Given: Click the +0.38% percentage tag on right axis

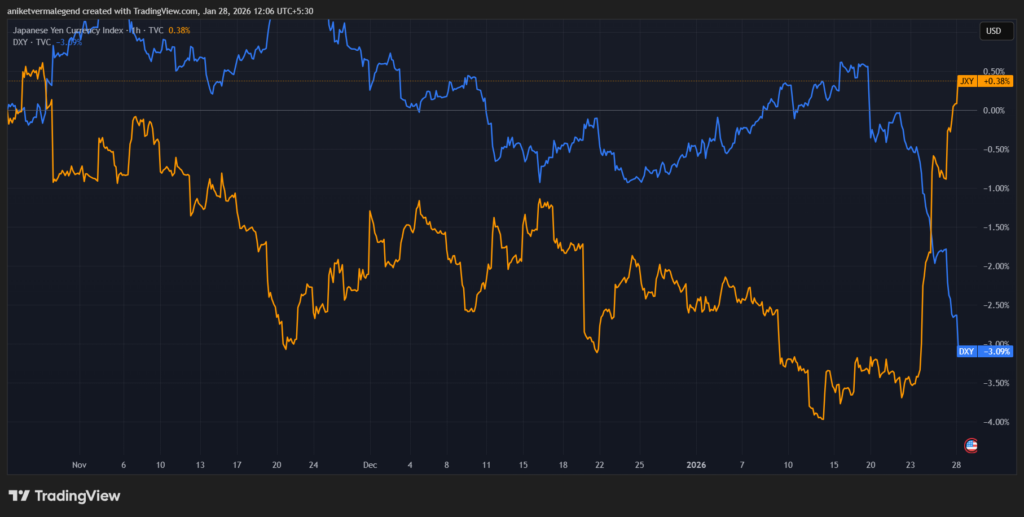Looking at the screenshot, I should point(997,80).
